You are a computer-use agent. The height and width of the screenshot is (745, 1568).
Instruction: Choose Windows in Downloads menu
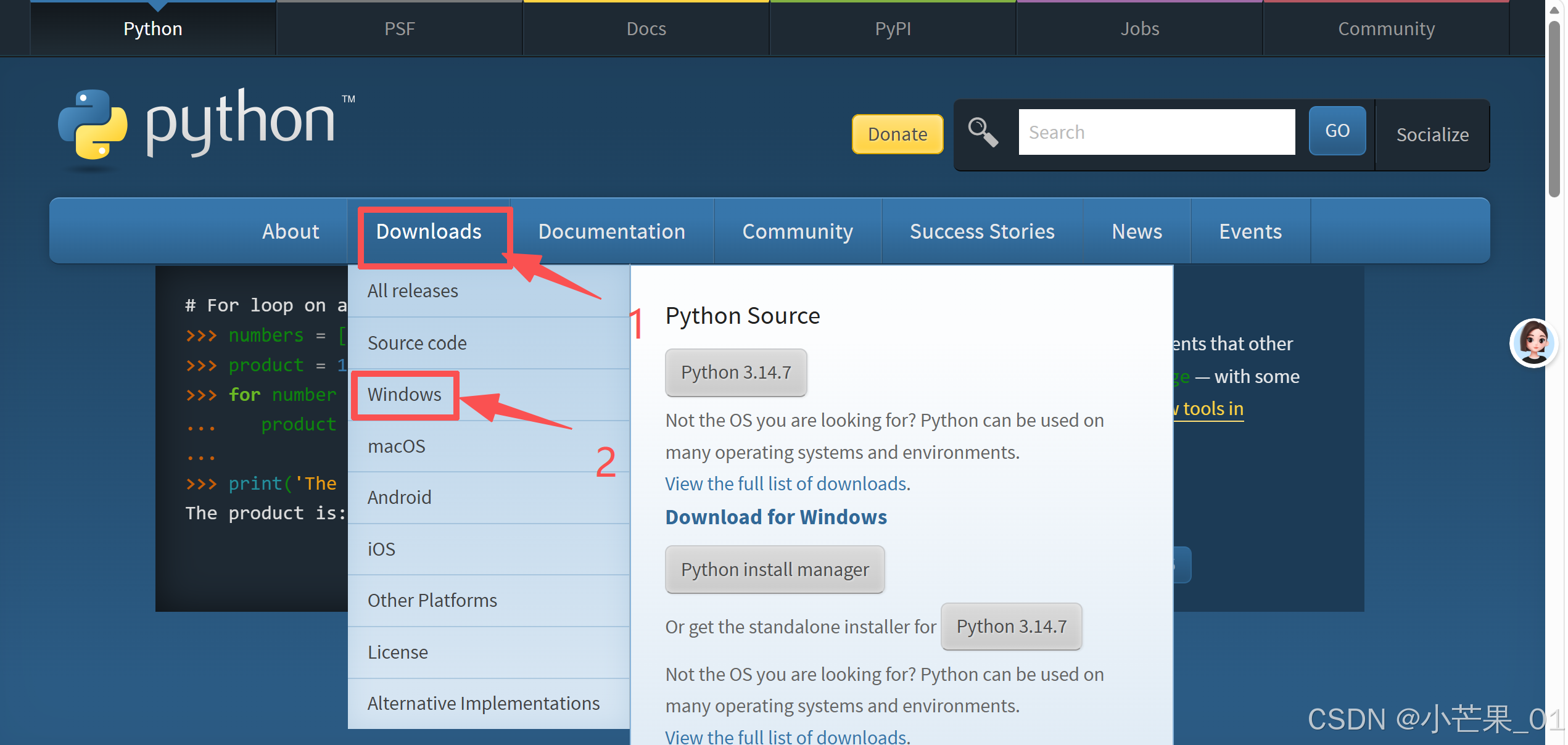[x=489, y=395]
